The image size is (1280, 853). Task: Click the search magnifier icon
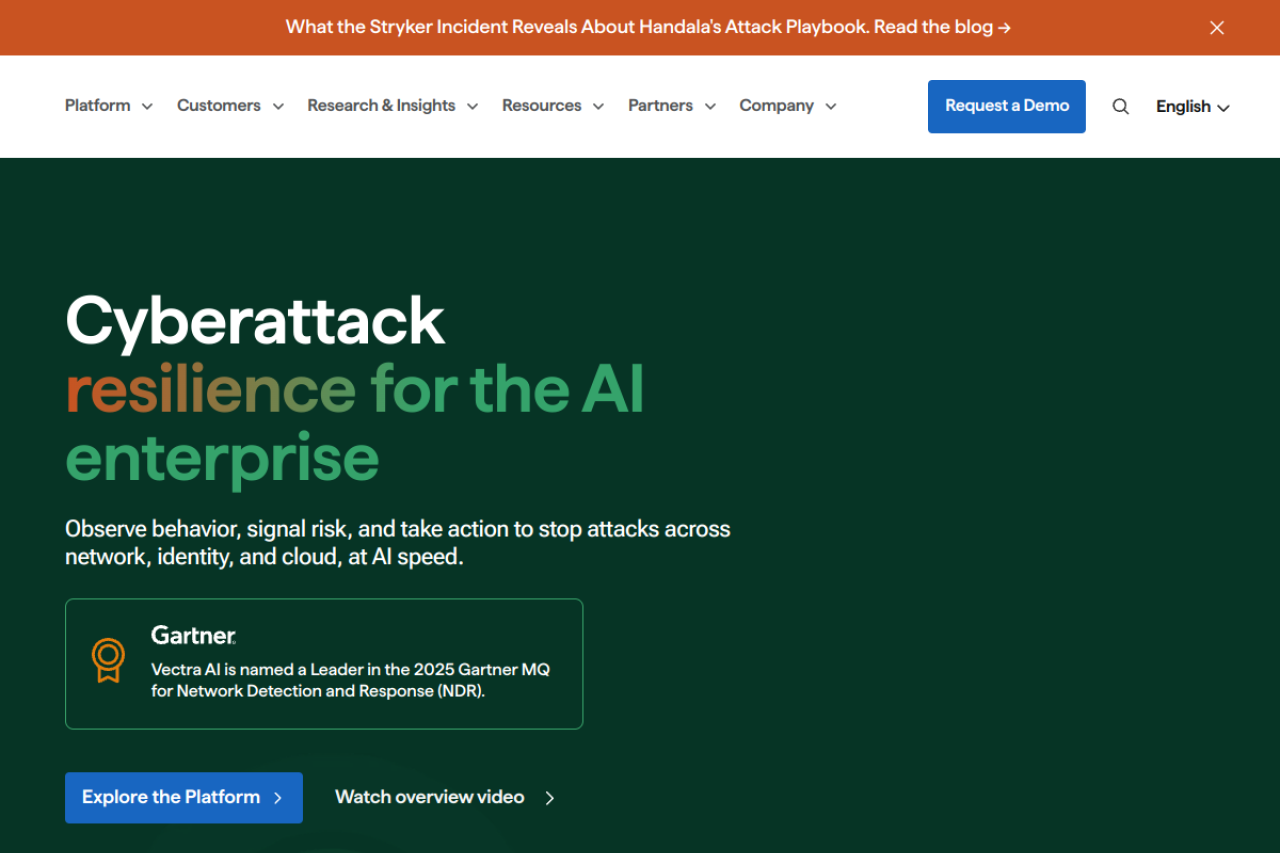point(1120,106)
